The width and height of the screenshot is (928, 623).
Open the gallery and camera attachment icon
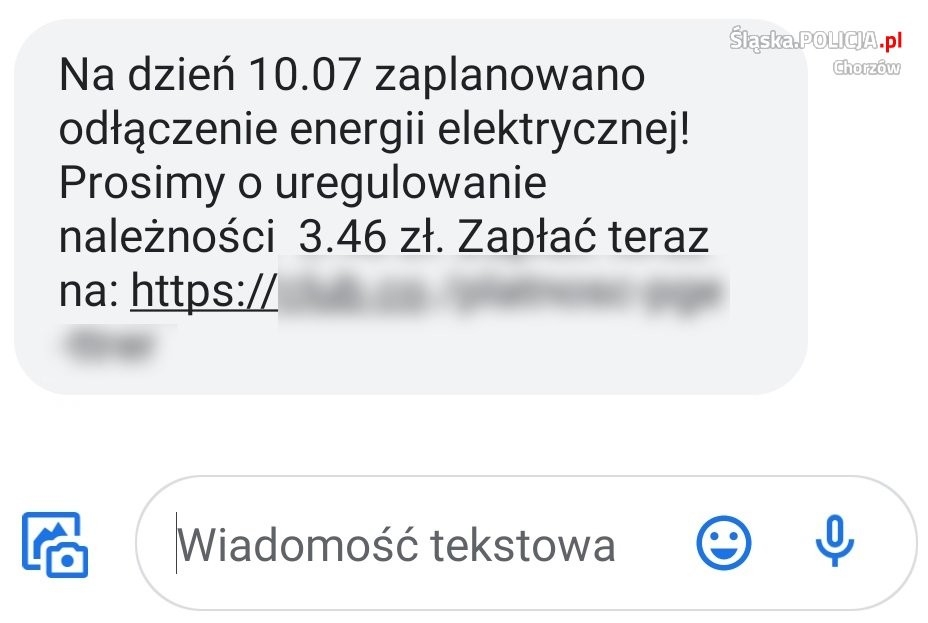point(55,544)
